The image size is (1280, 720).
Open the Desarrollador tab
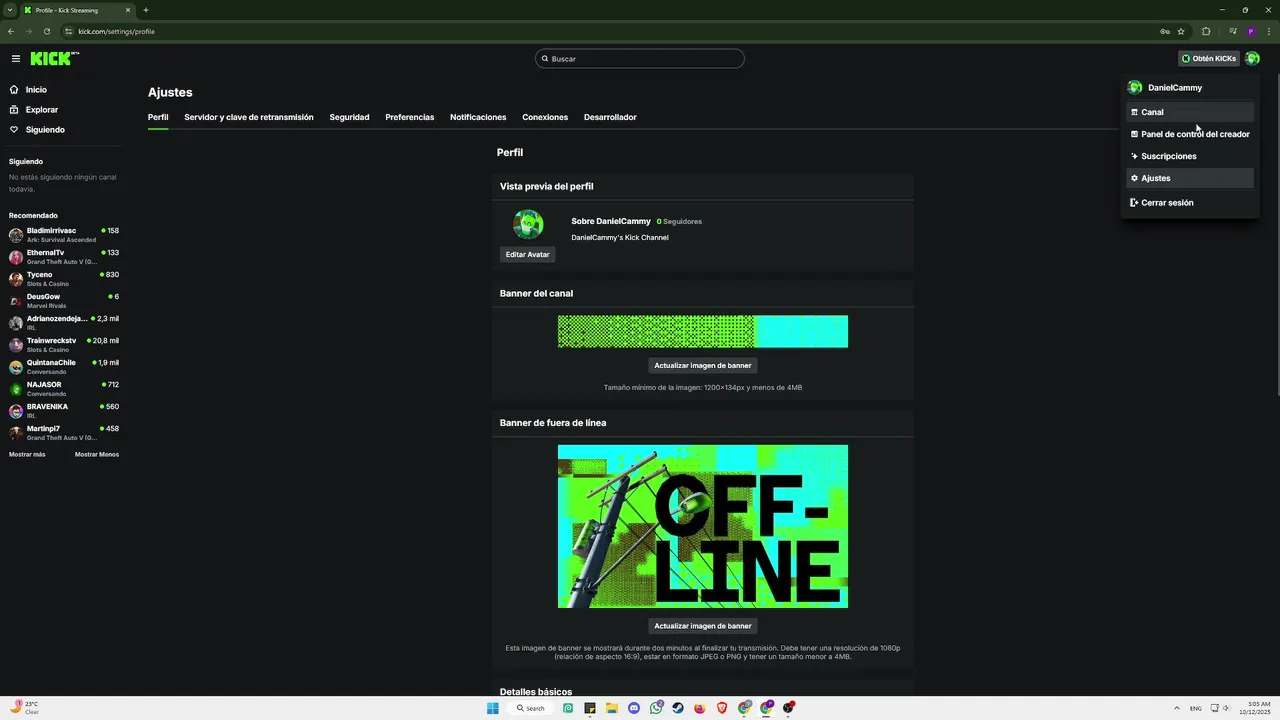click(x=610, y=117)
